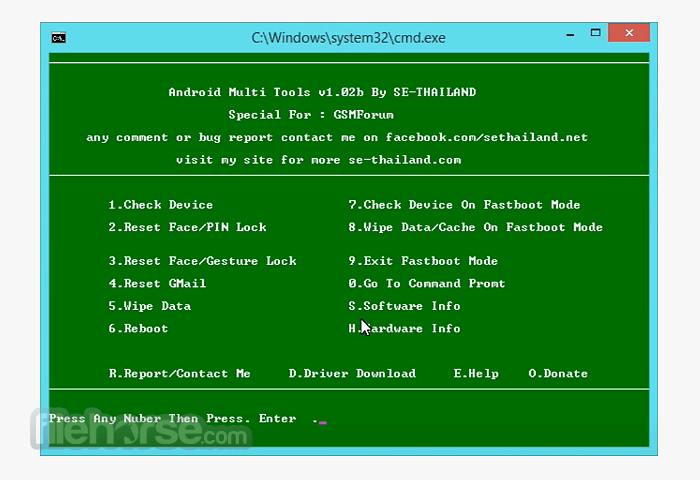Click the 4.Reset GMail option
This screenshot has height=480, width=700.
(157, 283)
